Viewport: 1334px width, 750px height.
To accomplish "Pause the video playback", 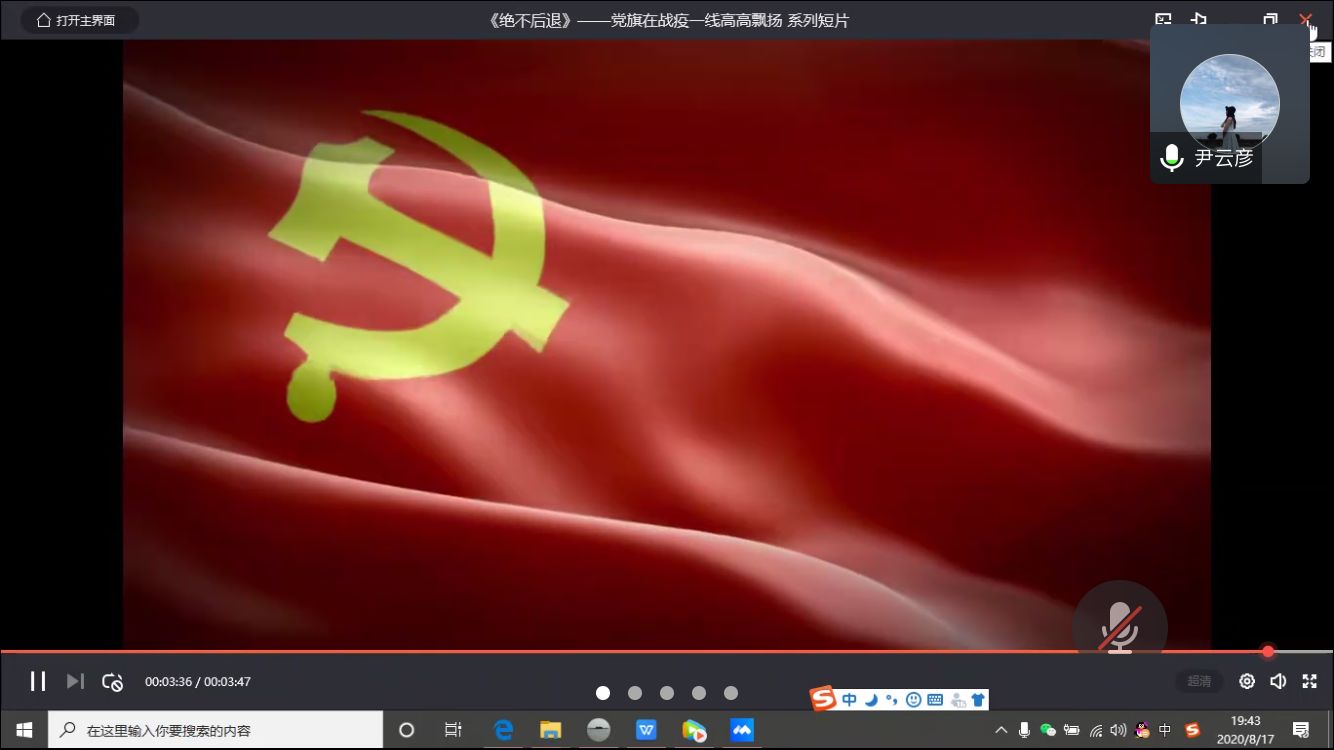I will coord(38,681).
